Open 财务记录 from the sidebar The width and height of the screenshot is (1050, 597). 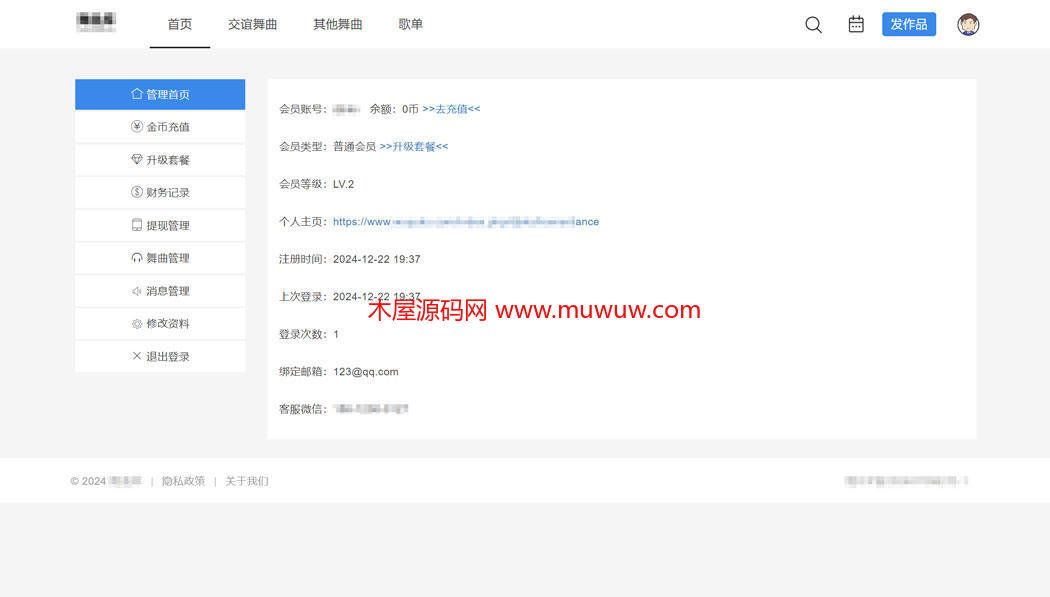pyautogui.click(x=160, y=193)
